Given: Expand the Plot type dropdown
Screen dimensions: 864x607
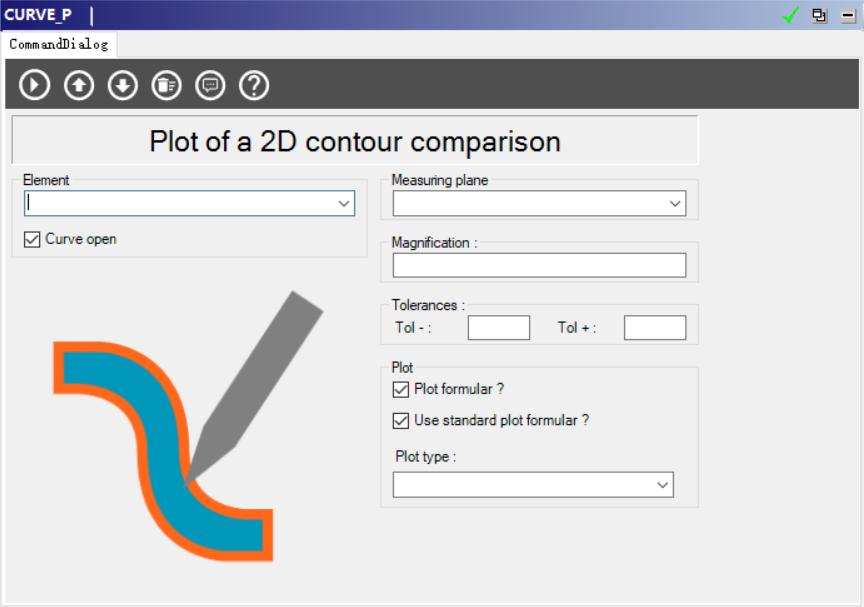Looking at the screenshot, I should (x=662, y=485).
